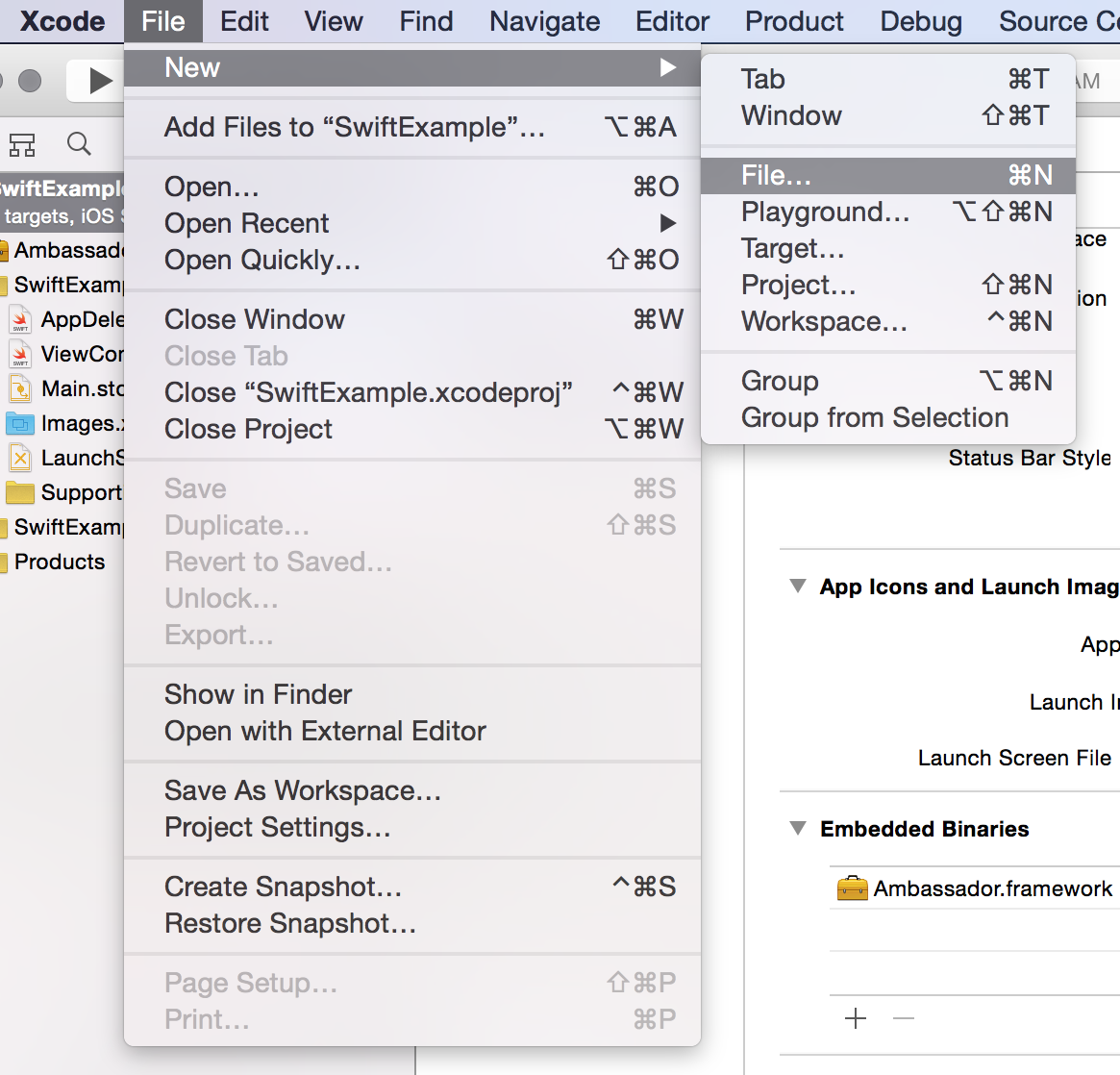Choose Workspace… from New submenu
The image size is (1120, 1075).
888,321
